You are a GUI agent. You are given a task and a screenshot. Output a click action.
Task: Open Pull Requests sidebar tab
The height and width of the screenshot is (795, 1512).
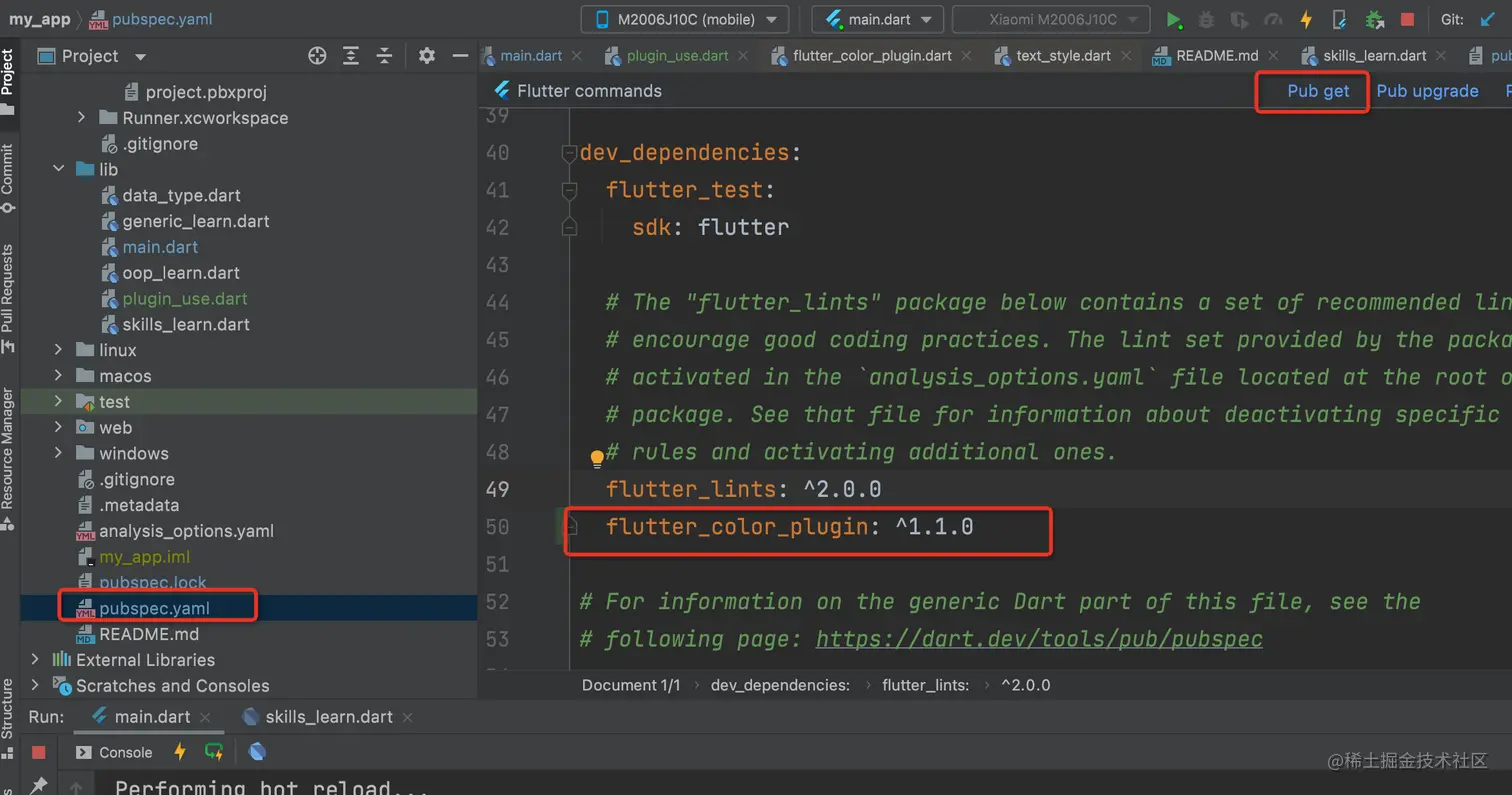tap(8, 298)
